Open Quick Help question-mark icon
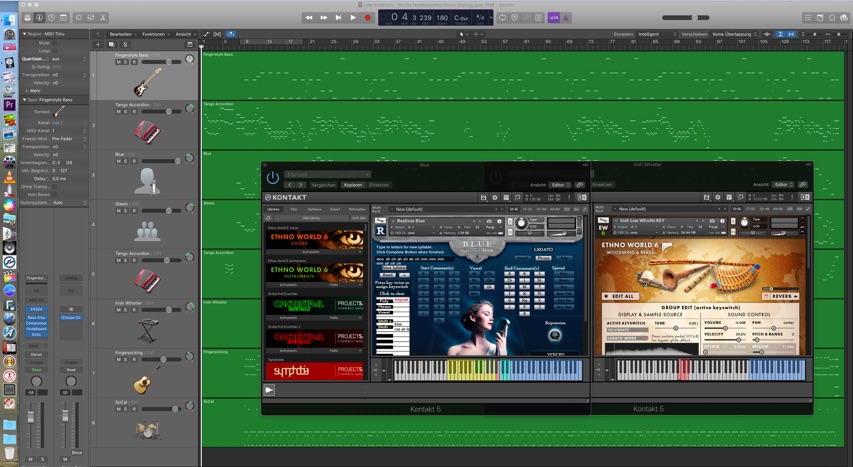Viewport: 853px width, 467px height. coord(51,17)
